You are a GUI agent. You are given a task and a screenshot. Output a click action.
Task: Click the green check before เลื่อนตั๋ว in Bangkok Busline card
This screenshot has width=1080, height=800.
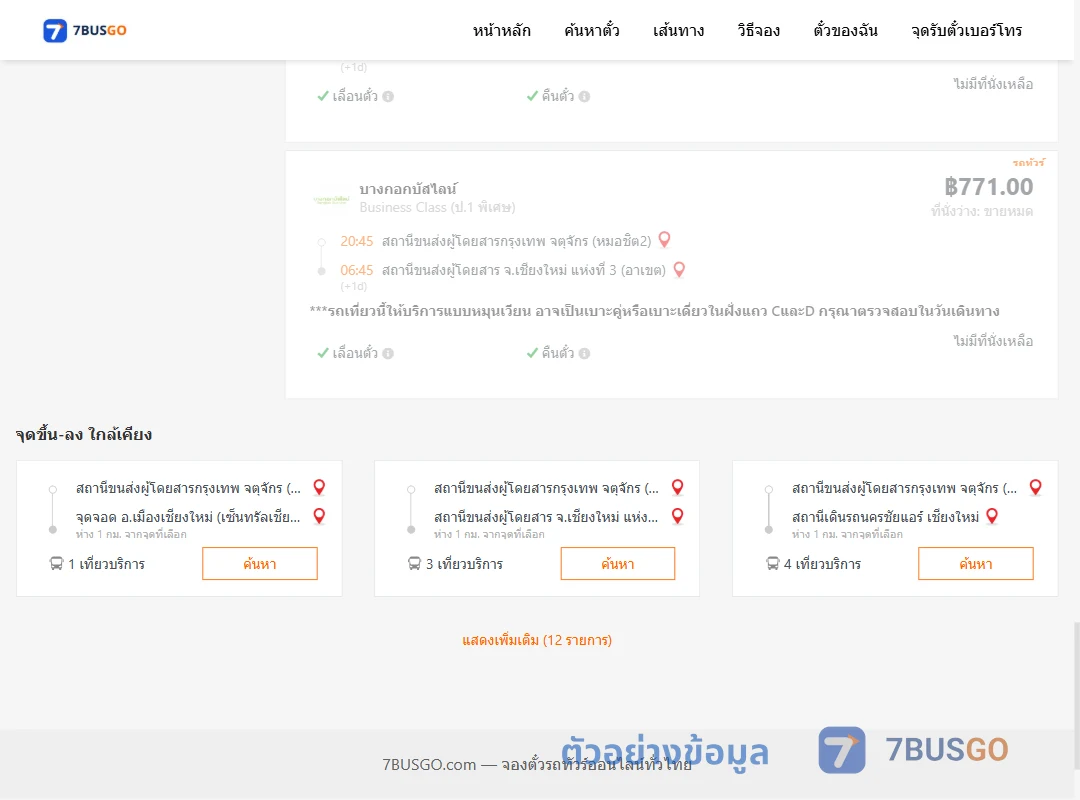pyautogui.click(x=323, y=353)
